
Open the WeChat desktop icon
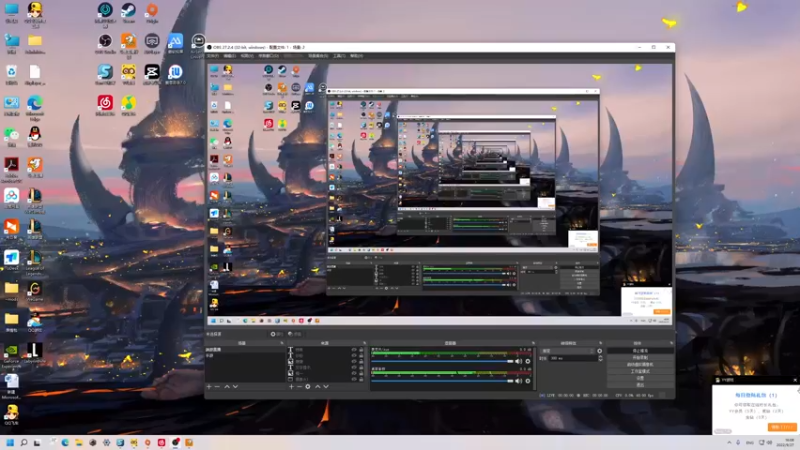coord(11,135)
